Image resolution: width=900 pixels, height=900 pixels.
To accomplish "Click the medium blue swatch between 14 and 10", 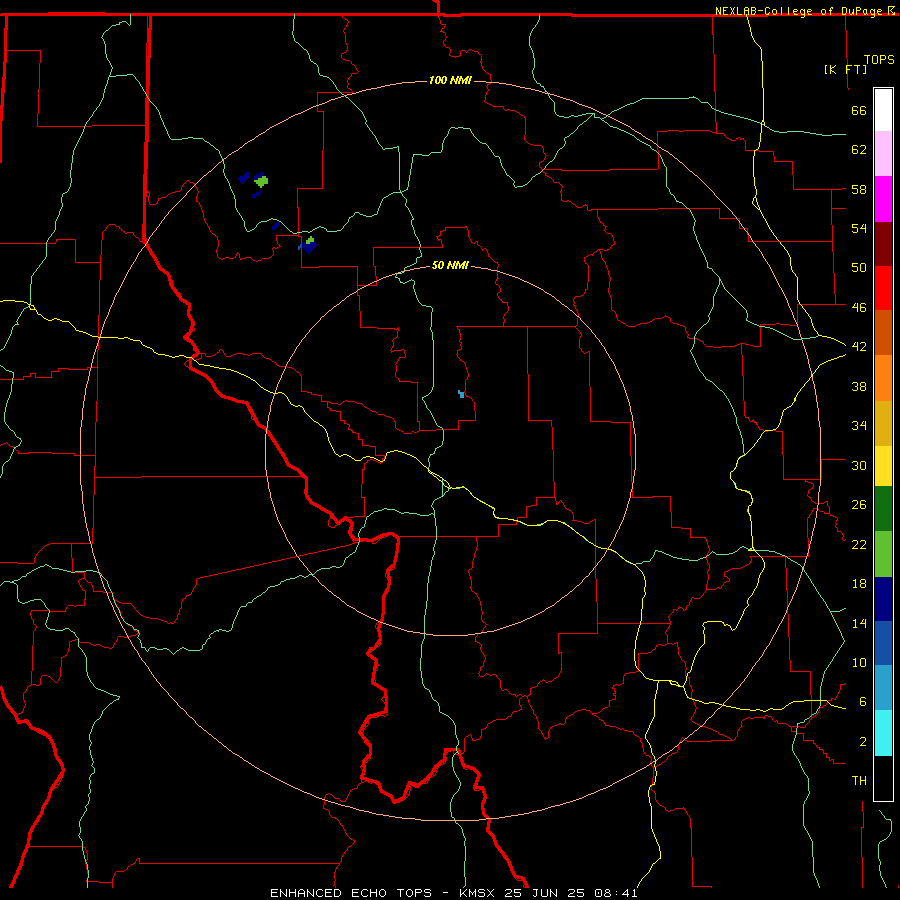I will [883, 643].
